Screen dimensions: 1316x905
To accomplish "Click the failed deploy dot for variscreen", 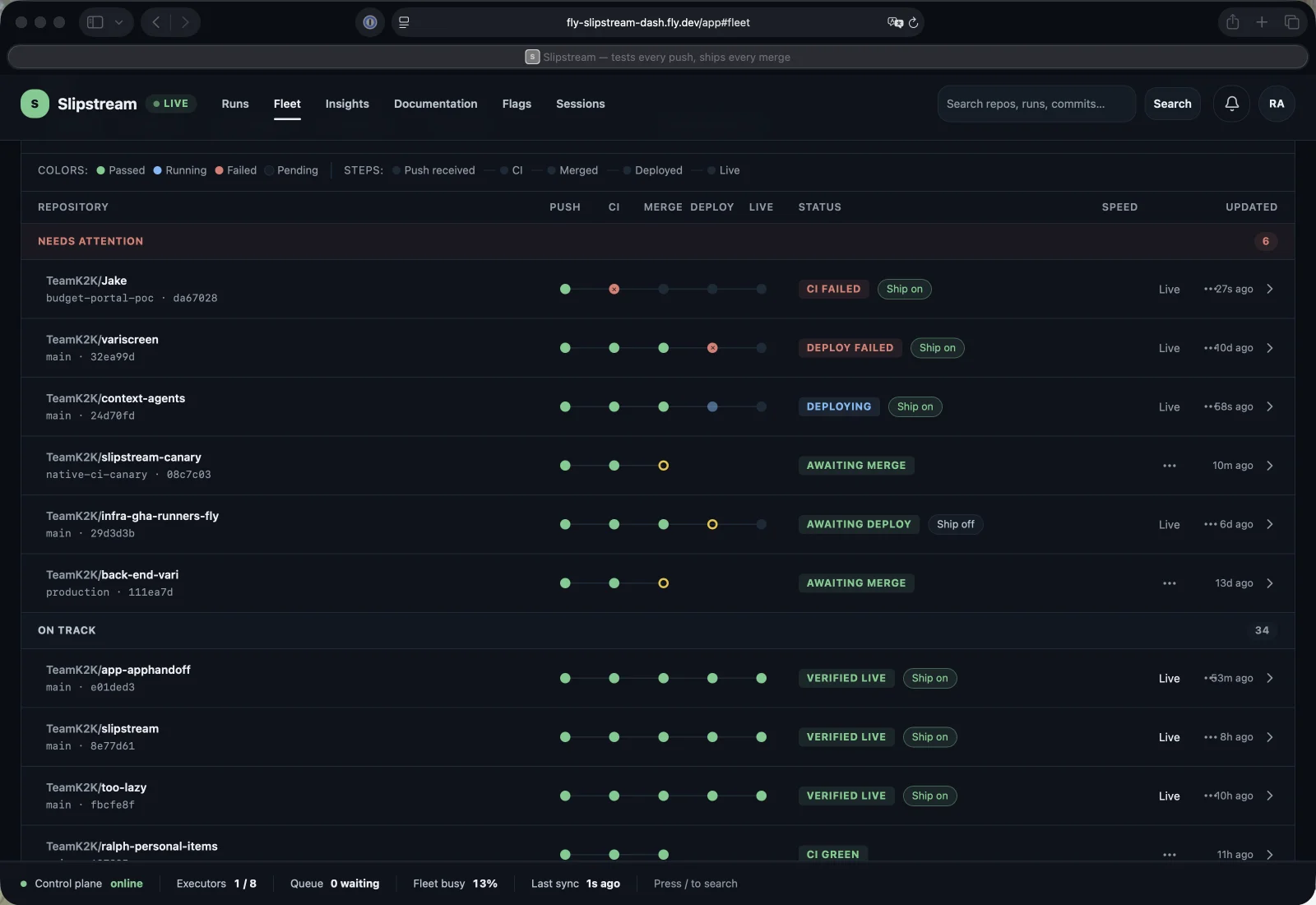I will (x=712, y=348).
